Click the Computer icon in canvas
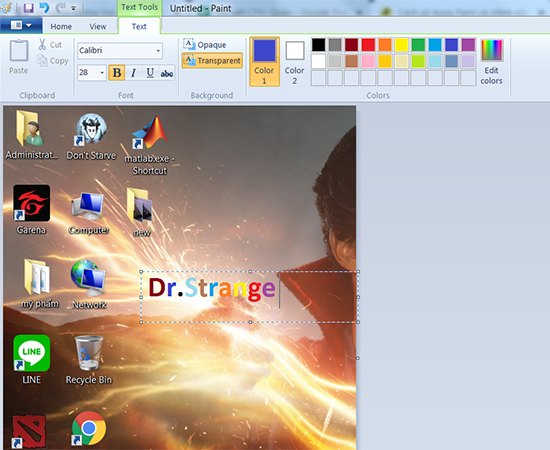 88,207
